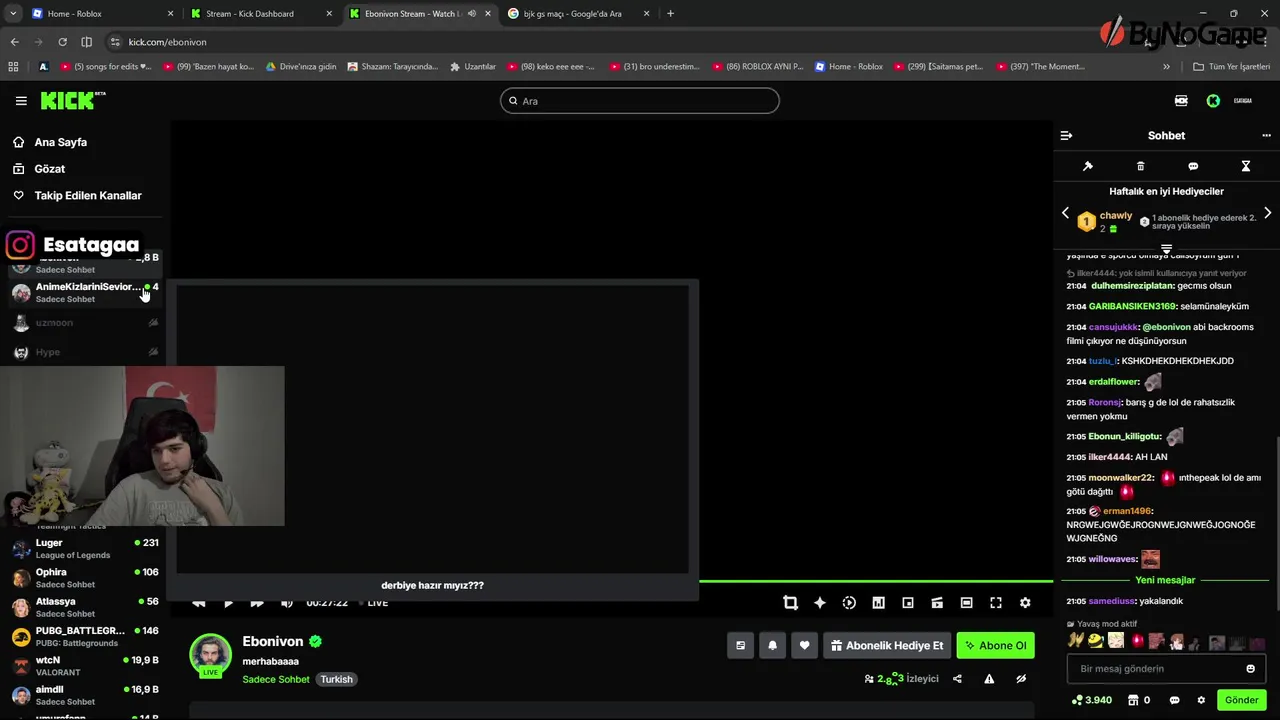
Task: Show previous top gifter with left chevron
Action: tap(1065, 213)
